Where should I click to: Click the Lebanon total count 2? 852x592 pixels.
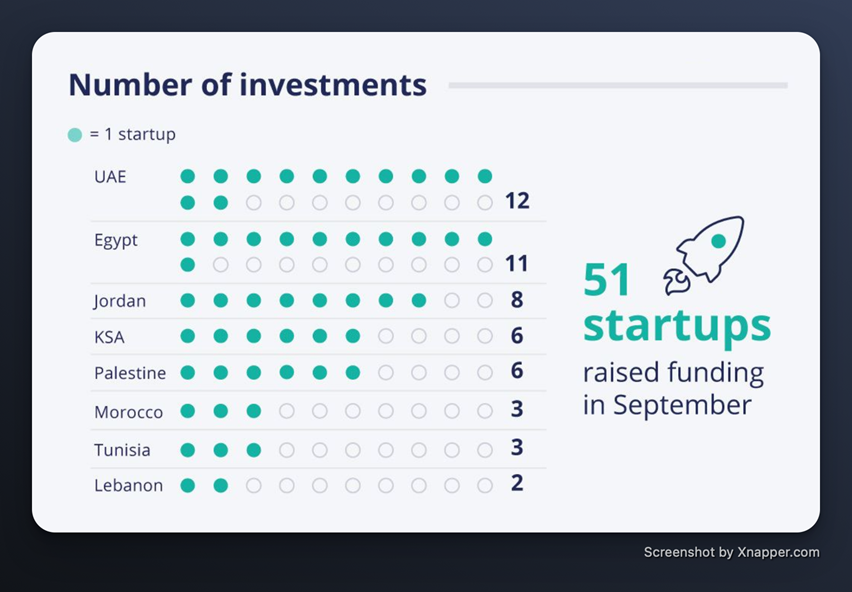point(517,484)
